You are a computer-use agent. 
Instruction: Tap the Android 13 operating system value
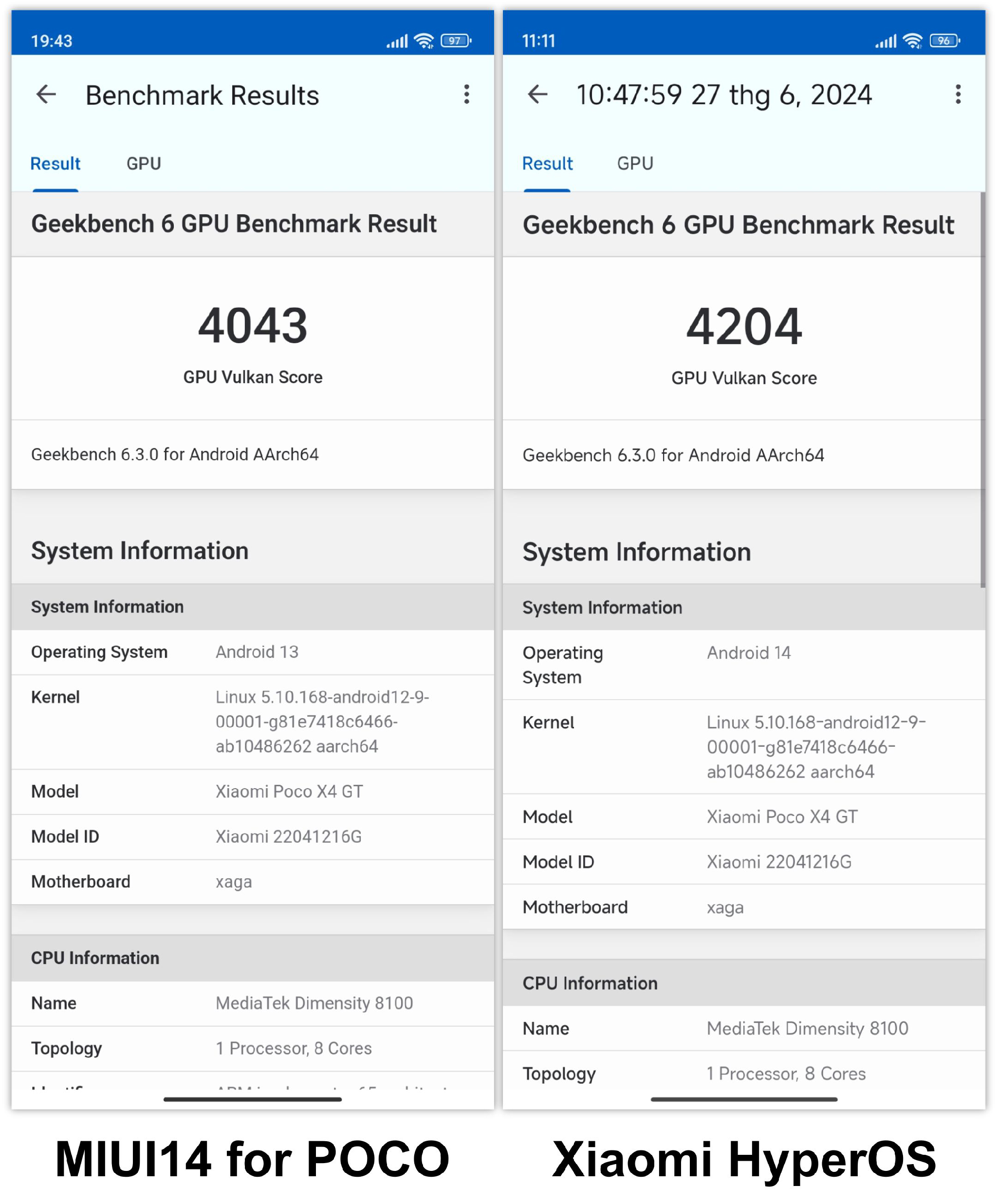point(257,652)
